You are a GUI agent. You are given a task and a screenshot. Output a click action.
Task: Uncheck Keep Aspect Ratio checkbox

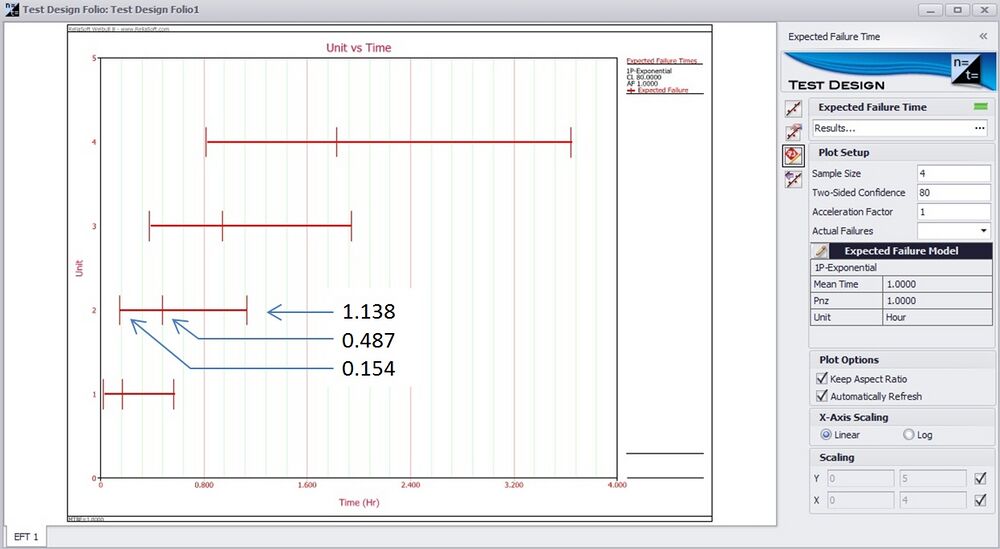pos(822,379)
